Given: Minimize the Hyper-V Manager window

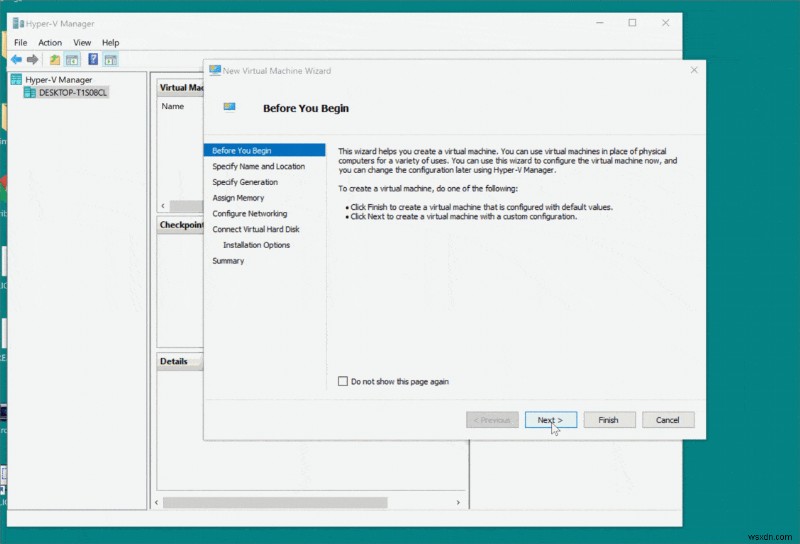Looking at the screenshot, I should (600, 22).
